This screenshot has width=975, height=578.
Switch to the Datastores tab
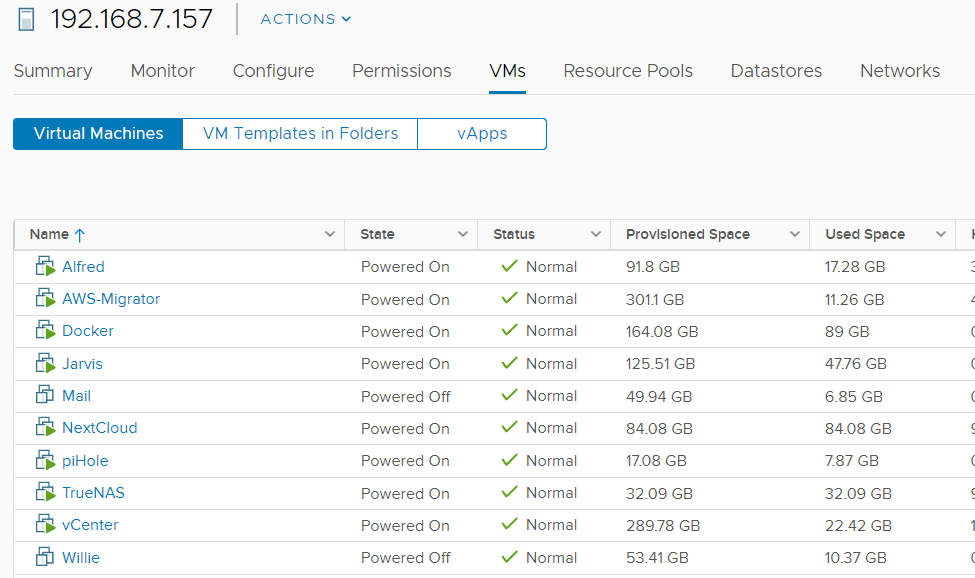pyautogui.click(x=776, y=71)
